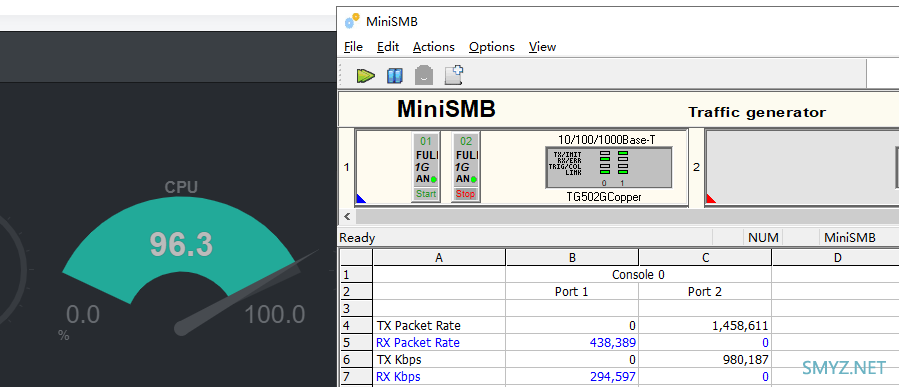
Task: Open the Options menu
Action: click(491, 47)
